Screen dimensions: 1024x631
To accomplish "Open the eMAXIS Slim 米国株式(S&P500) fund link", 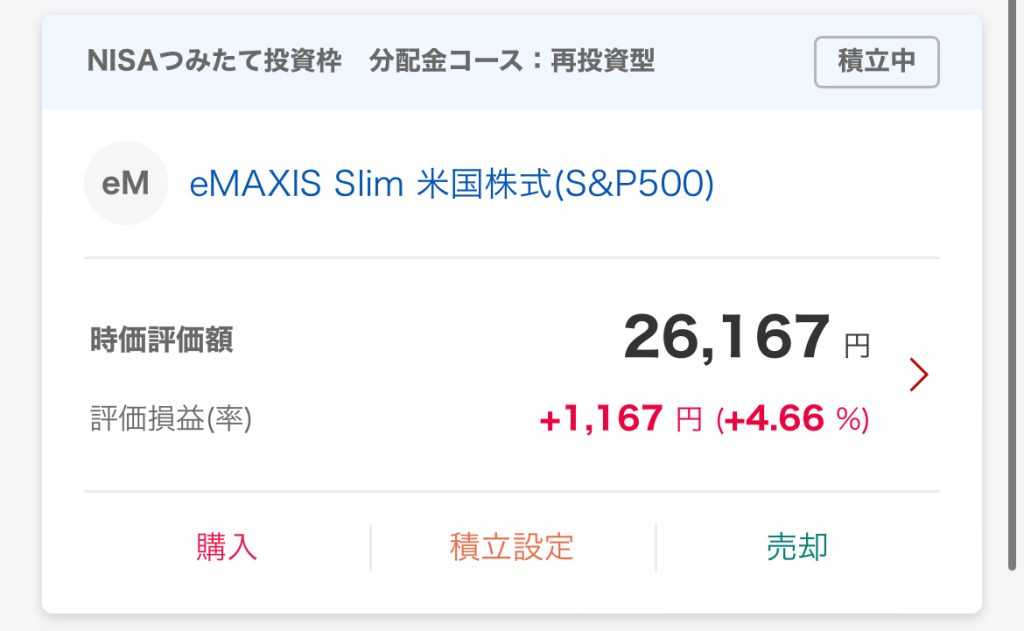I will point(451,185).
